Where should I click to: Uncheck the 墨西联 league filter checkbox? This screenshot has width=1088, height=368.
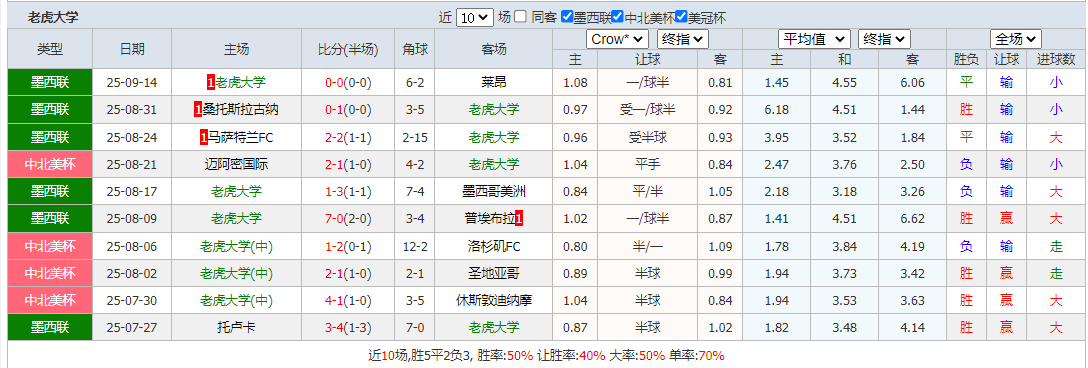567,17
